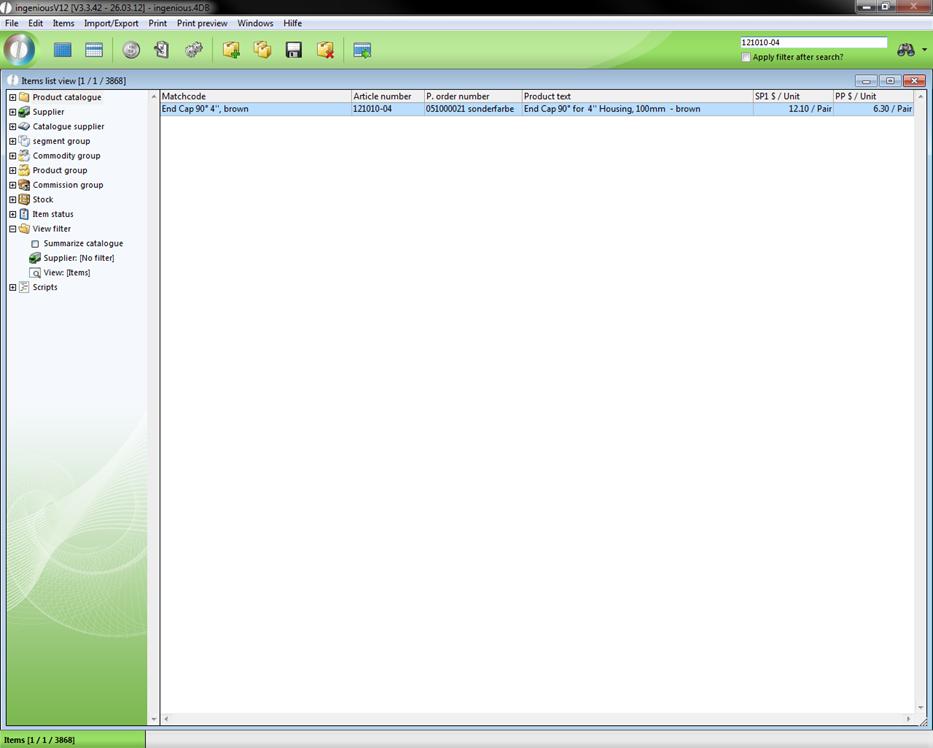Enable the Summarize catalogue checkbox
The width and height of the screenshot is (933, 748).
(35, 244)
